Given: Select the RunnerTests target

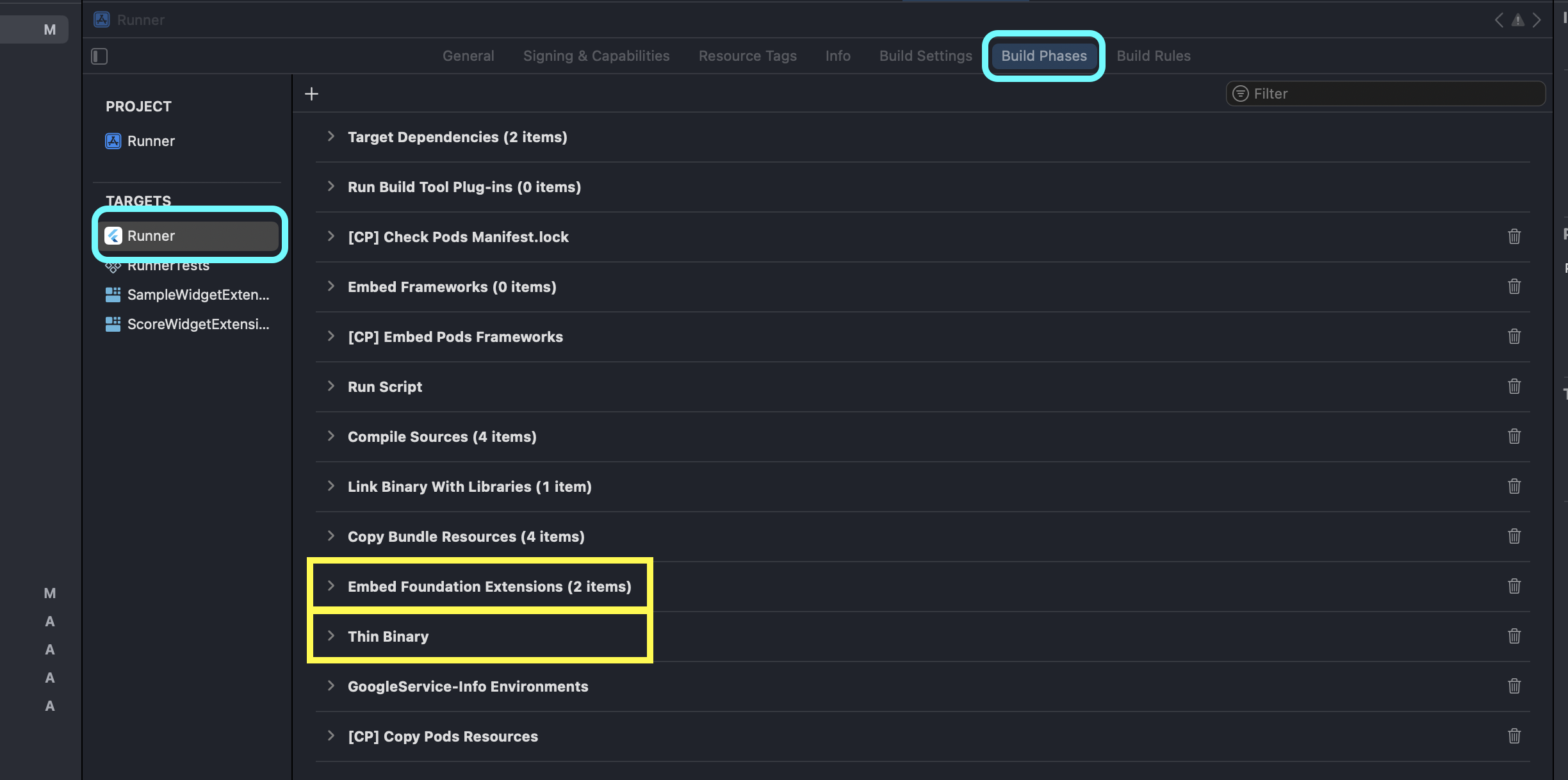Looking at the screenshot, I should (157, 265).
